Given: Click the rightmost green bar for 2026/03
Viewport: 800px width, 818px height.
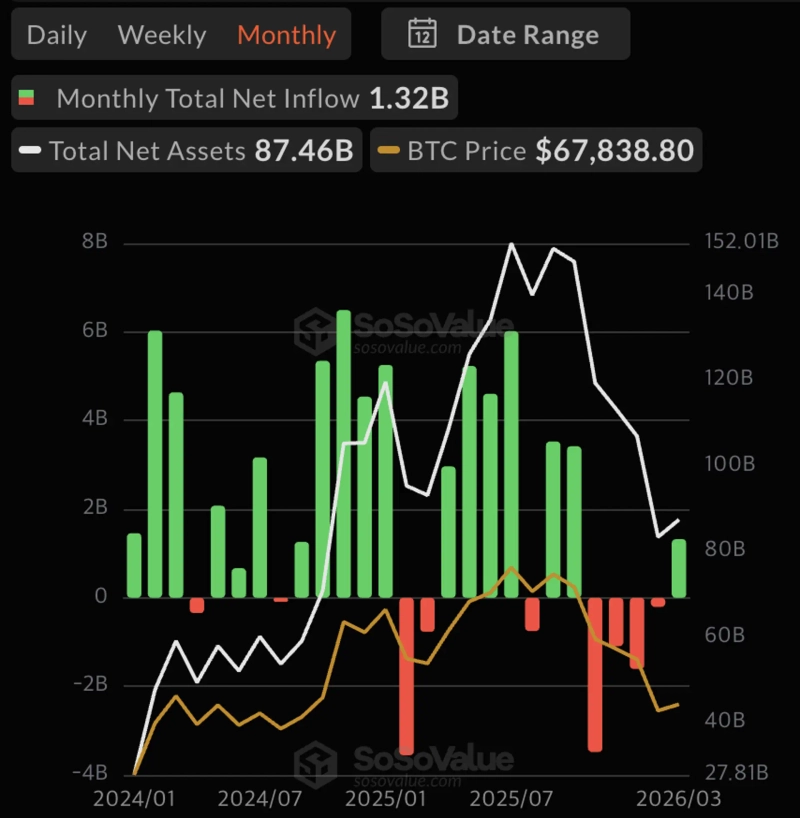Looking at the screenshot, I should pos(679,568).
